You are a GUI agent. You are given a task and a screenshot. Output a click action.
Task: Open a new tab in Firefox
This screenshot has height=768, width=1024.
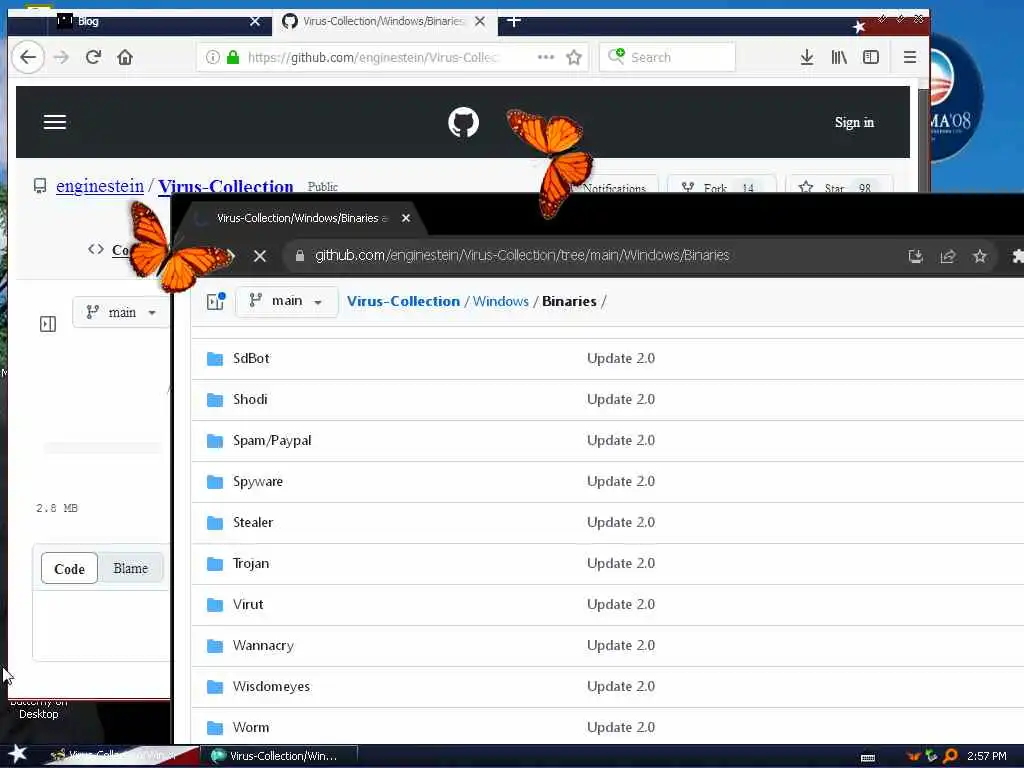tap(514, 21)
